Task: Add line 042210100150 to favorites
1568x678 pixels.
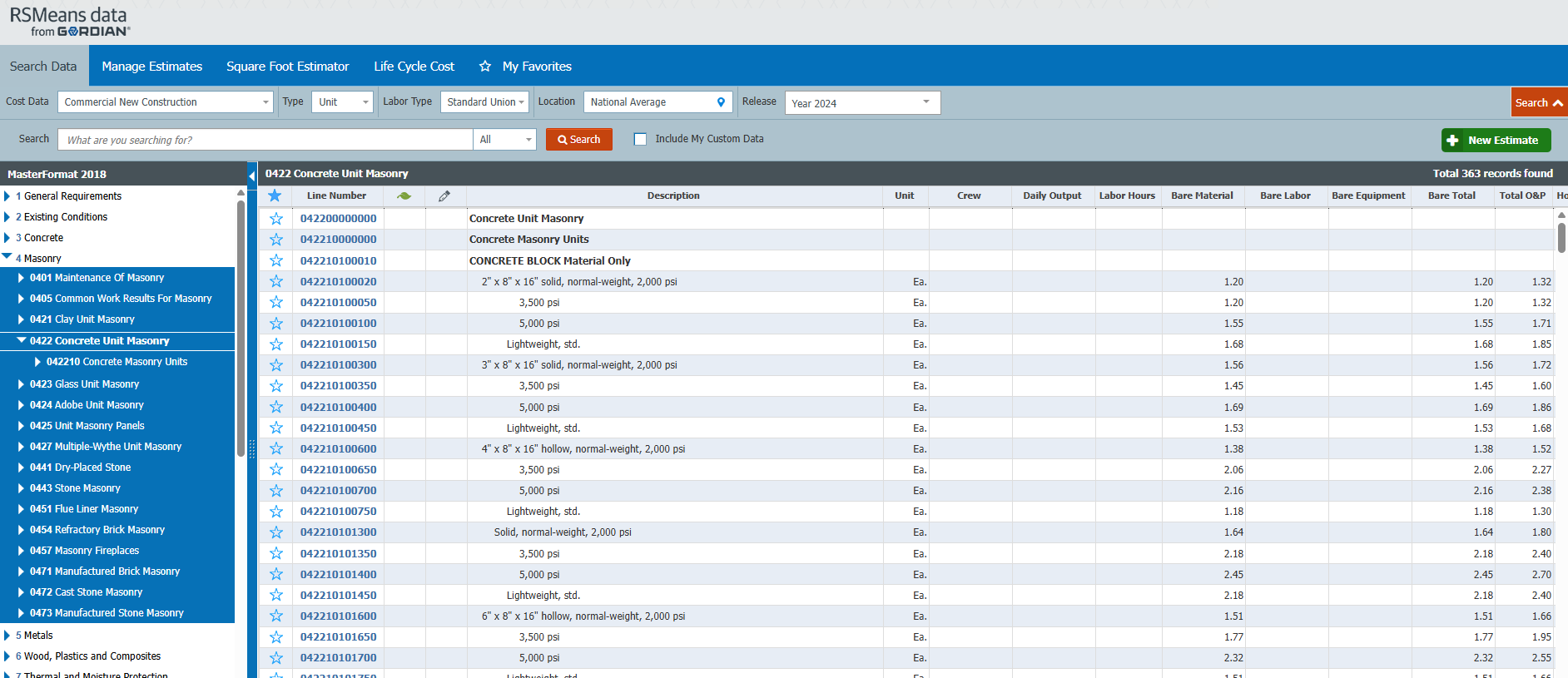Action: (275, 344)
